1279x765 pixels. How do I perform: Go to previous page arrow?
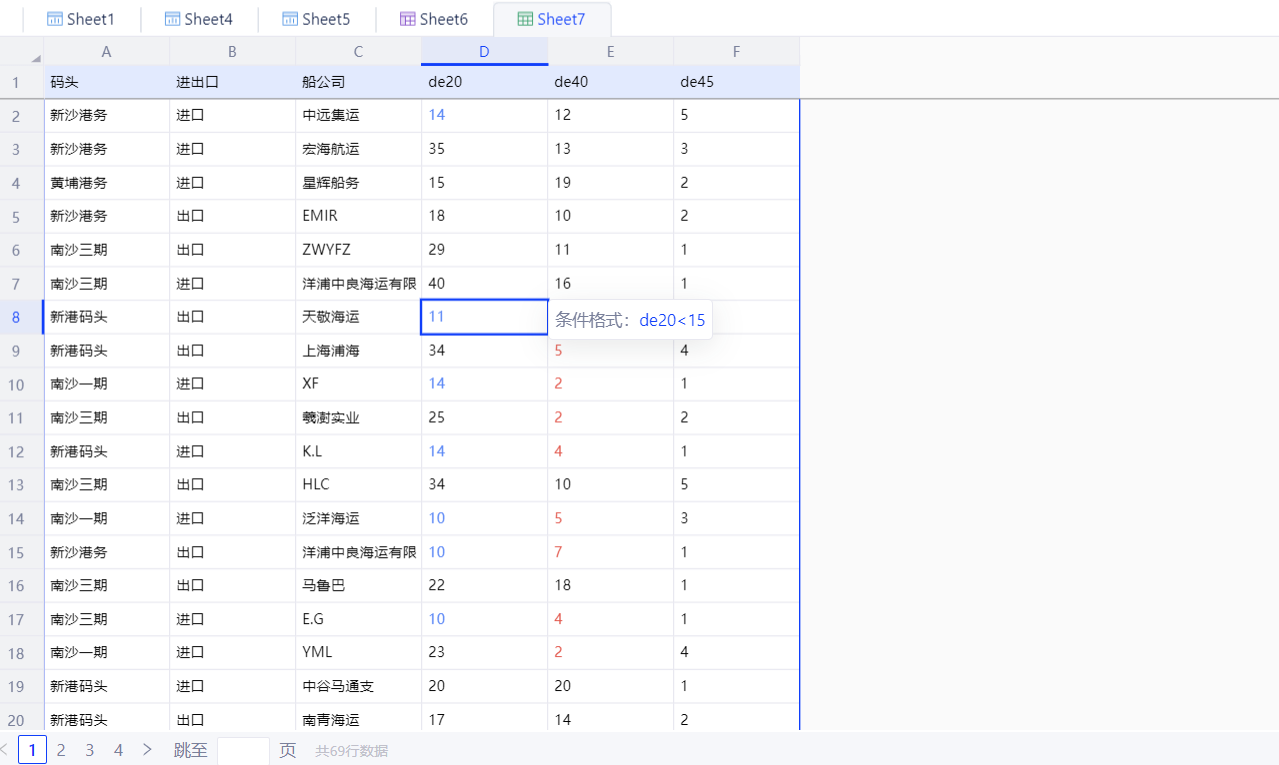5,749
